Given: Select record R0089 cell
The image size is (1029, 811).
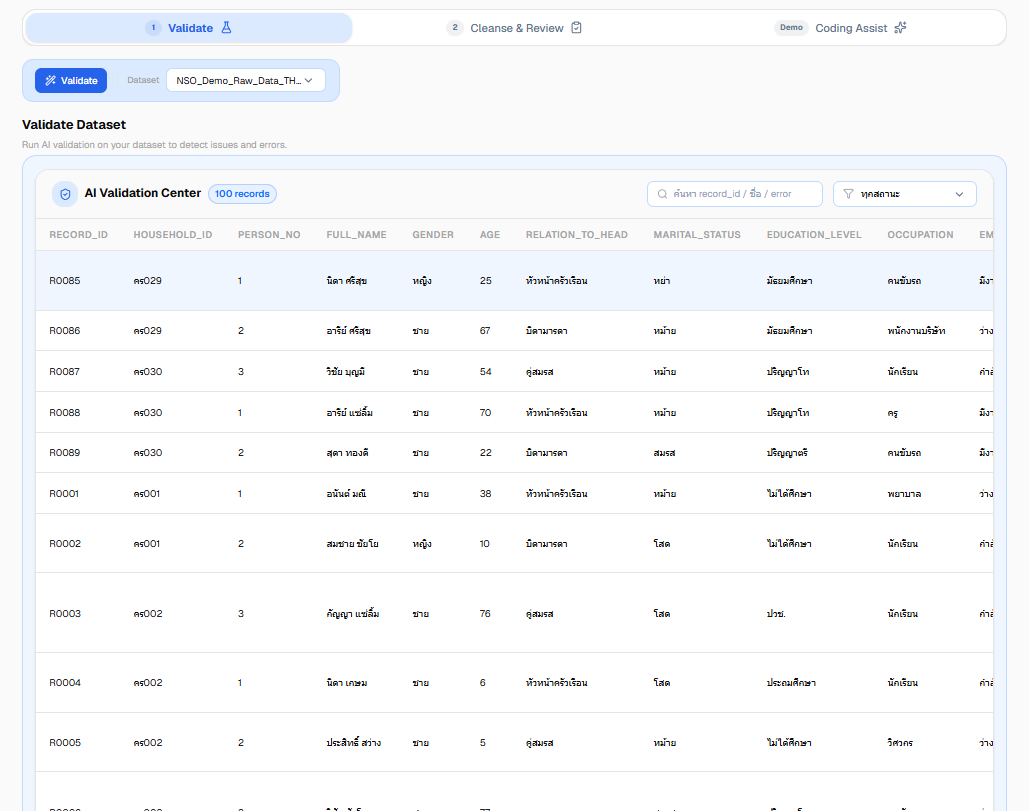Looking at the screenshot, I should [65, 453].
